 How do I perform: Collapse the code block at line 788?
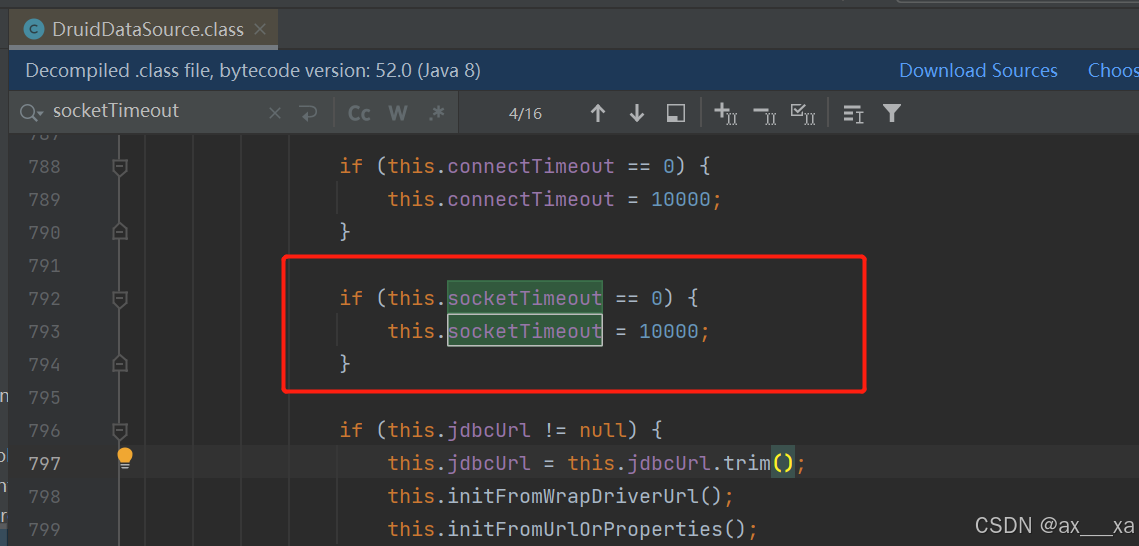click(x=120, y=167)
